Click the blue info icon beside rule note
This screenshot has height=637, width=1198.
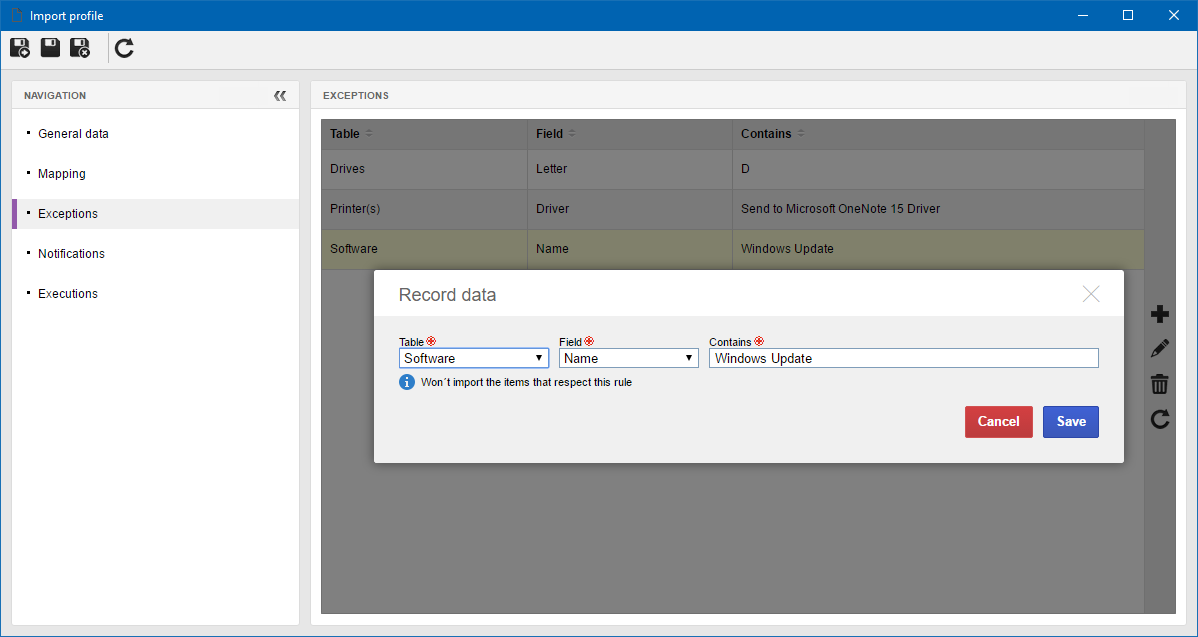tap(407, 382)
